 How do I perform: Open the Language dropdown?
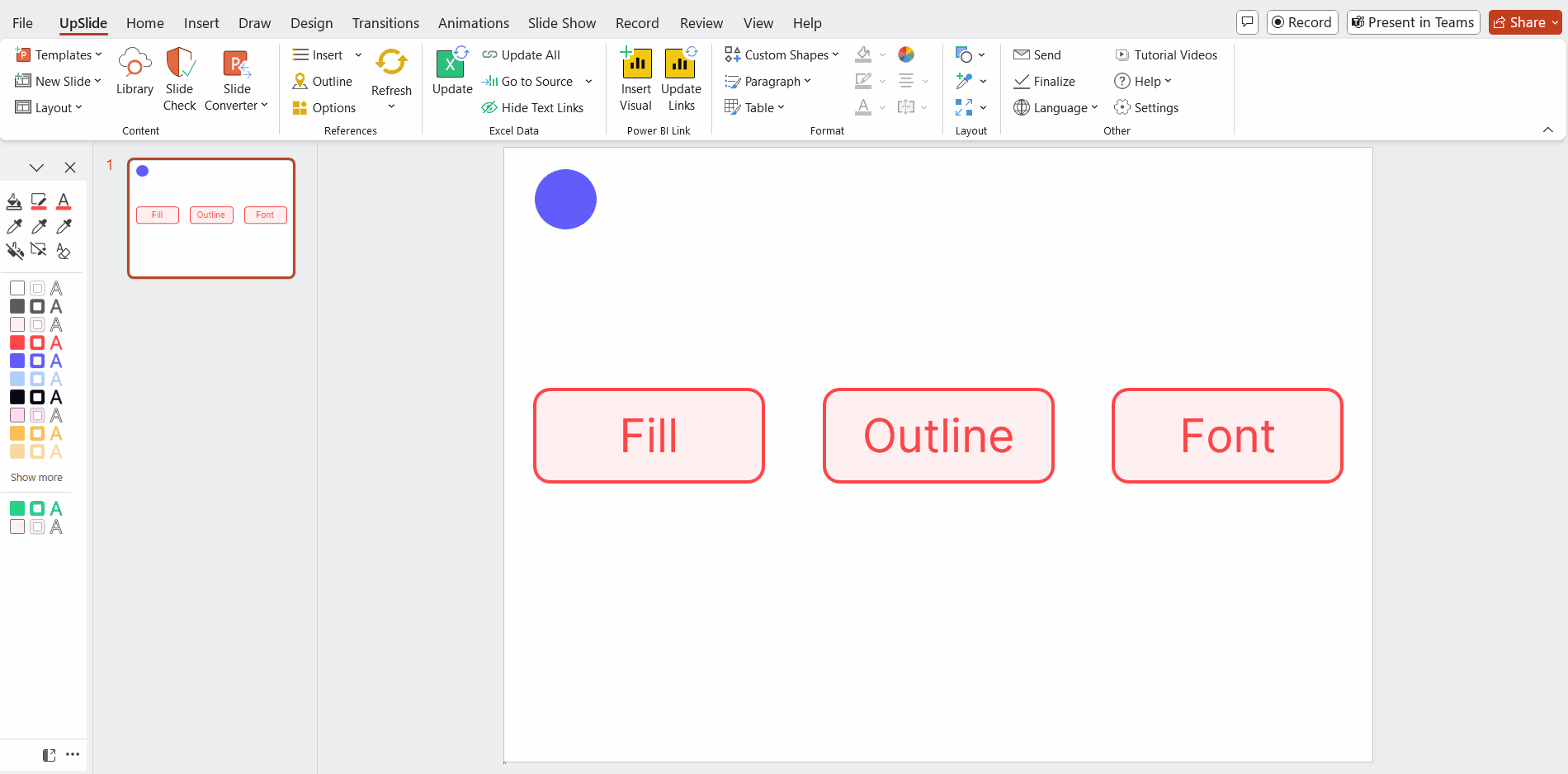(1056, 107)
